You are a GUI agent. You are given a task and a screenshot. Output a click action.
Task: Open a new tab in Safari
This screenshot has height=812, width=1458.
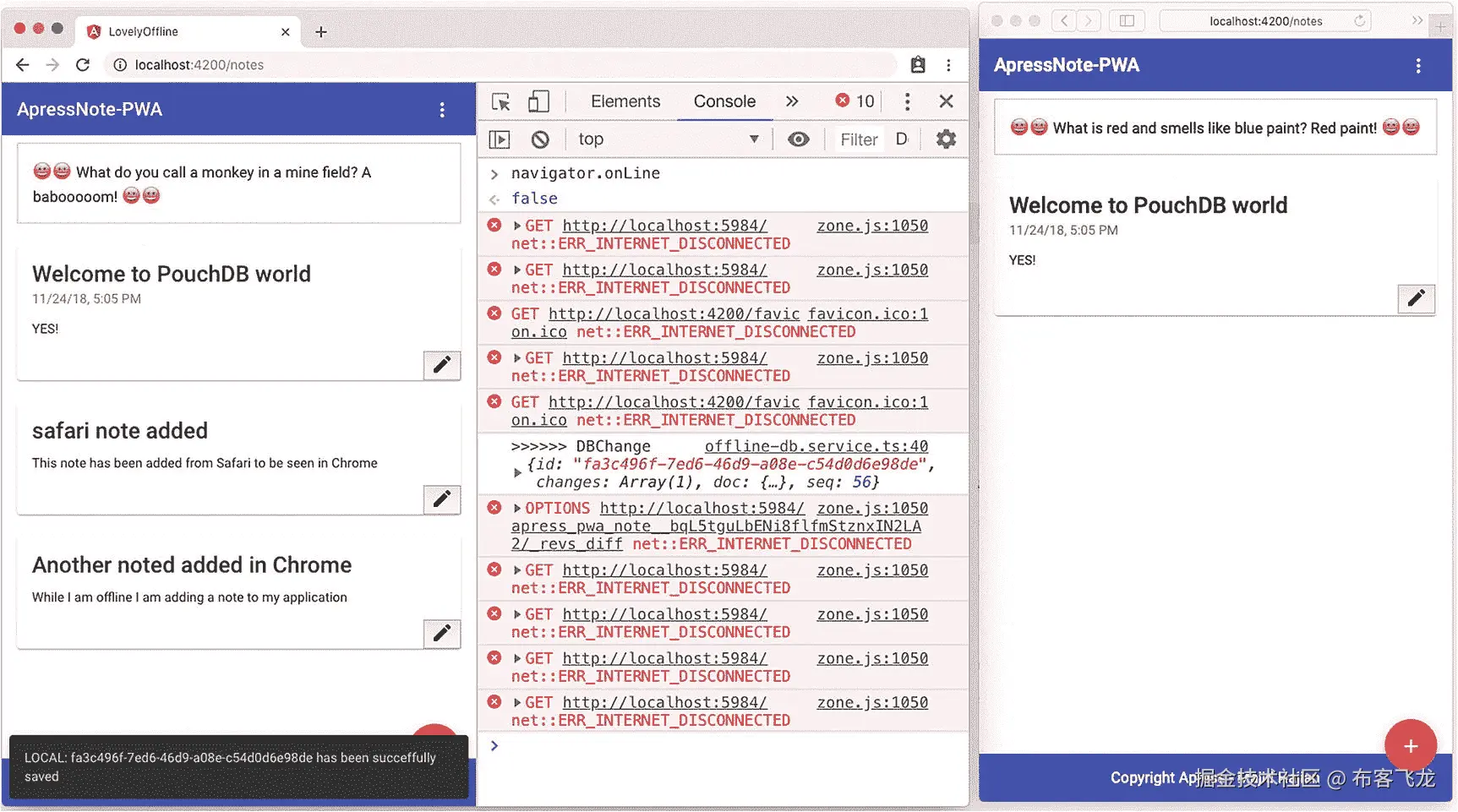[1441, 26]
